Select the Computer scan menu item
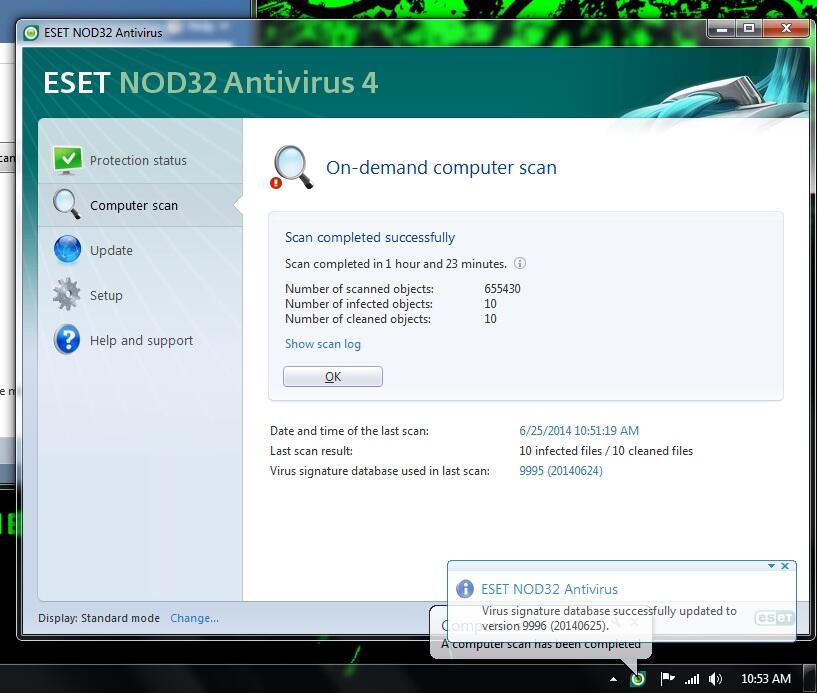 (x=140, y=205)
